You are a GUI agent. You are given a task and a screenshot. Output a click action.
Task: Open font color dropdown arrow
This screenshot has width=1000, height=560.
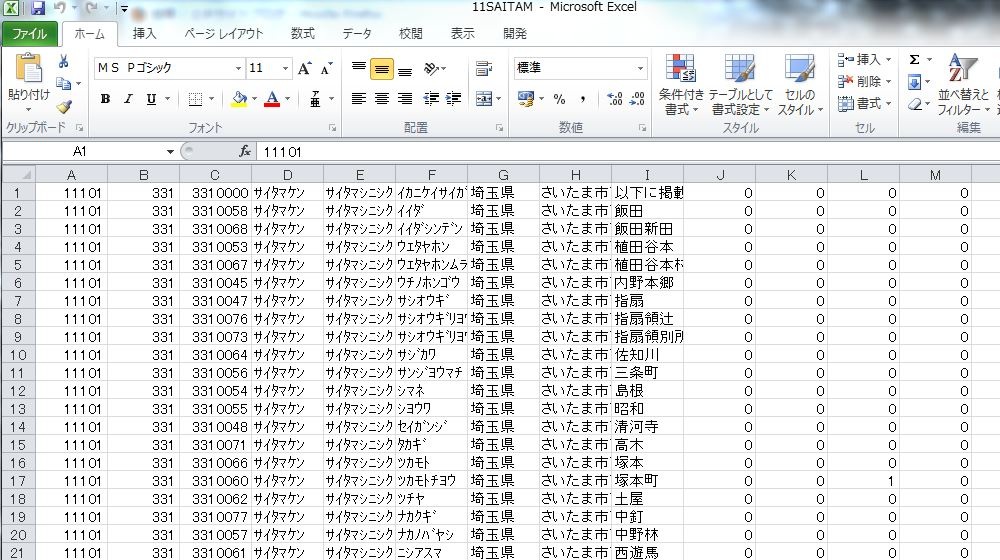click(287, 99)
